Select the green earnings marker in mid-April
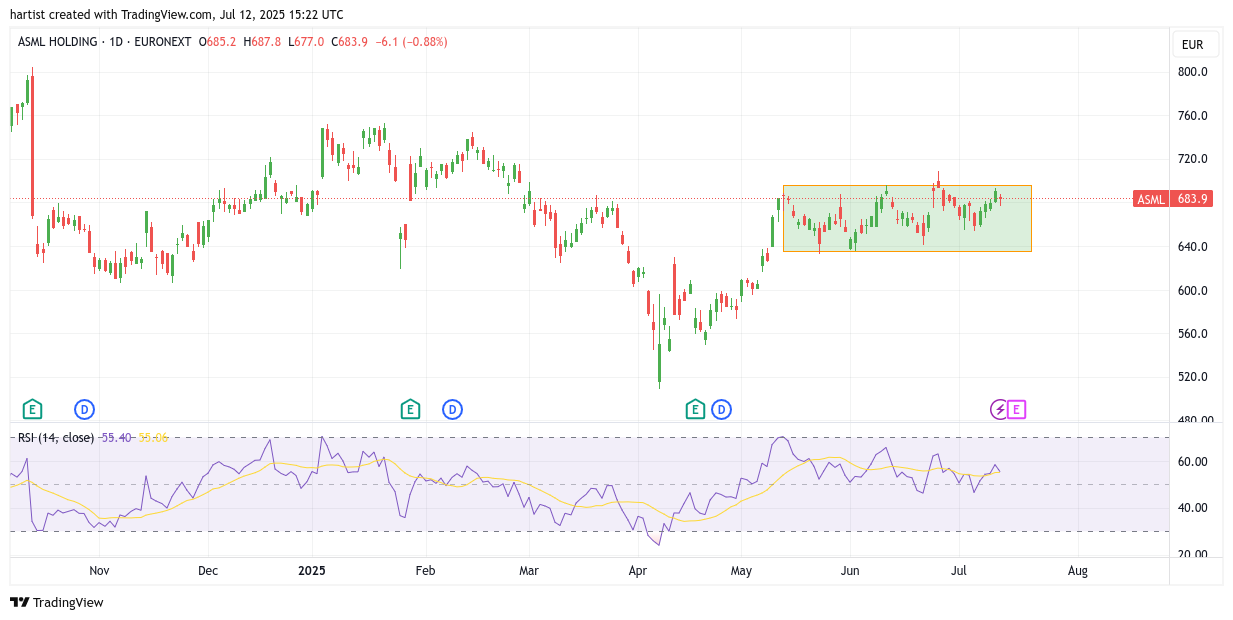The height and width of the screenshot is (620, 1233). [695, 409]
